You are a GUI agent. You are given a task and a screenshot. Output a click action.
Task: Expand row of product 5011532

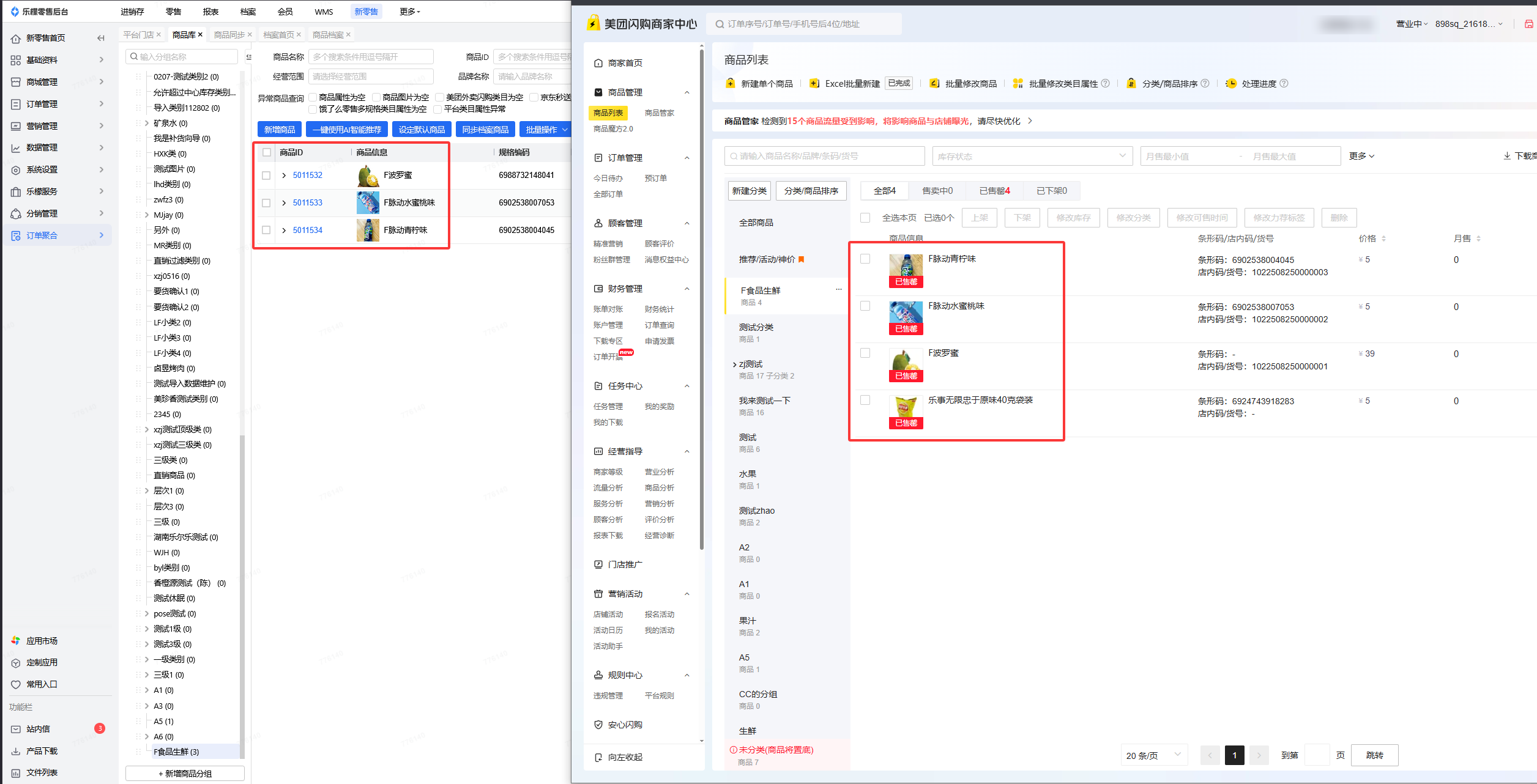[284, 176]
